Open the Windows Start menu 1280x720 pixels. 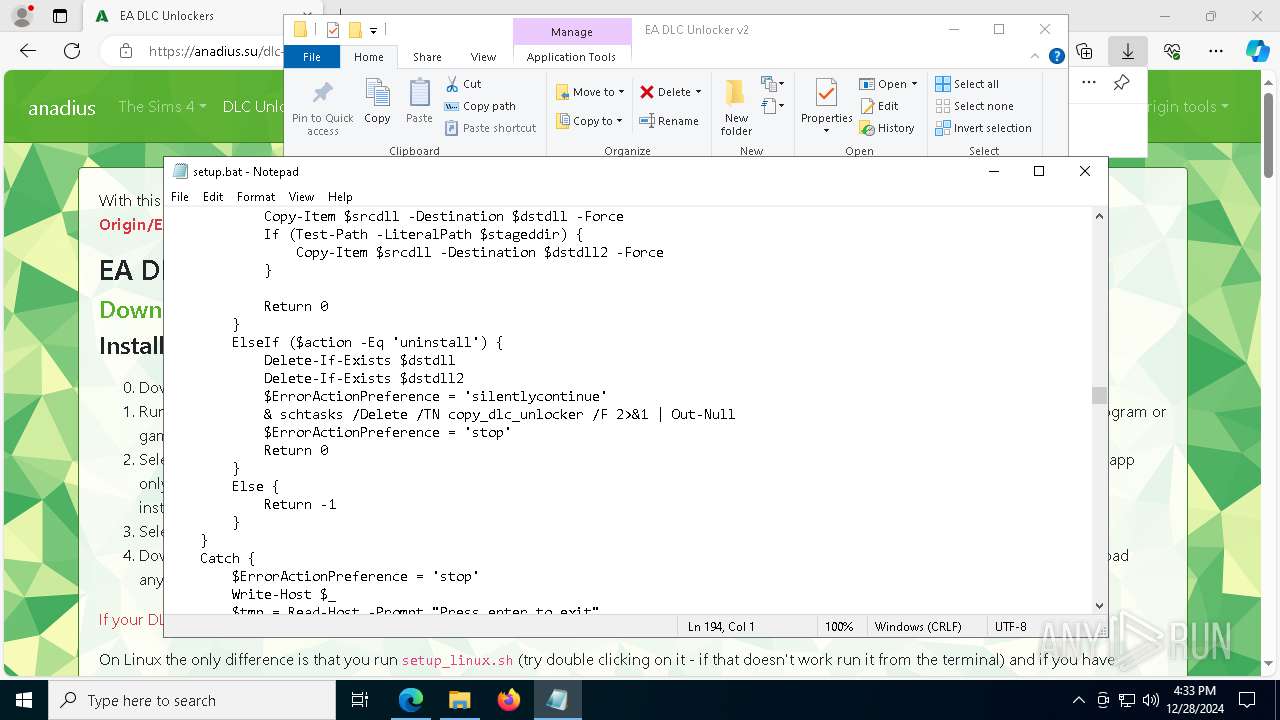24,700
